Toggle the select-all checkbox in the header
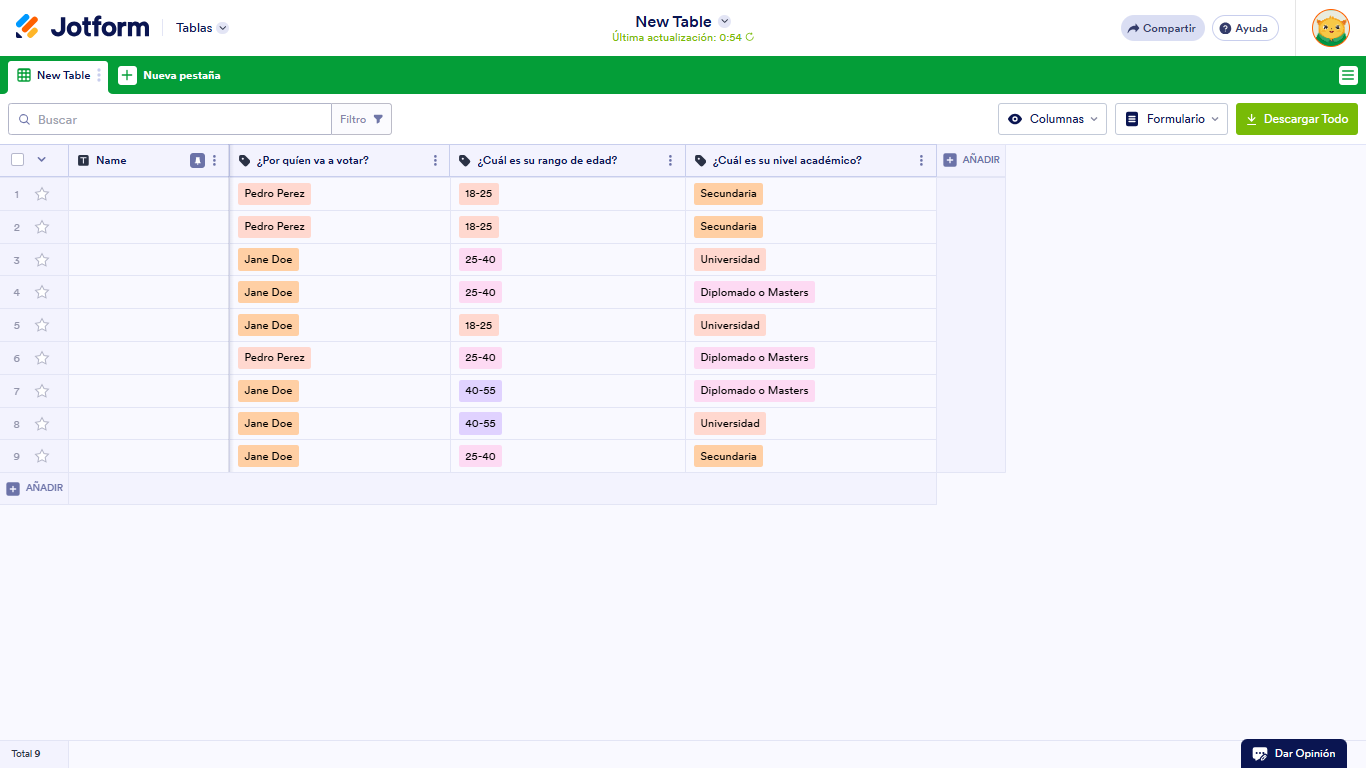 tap(16, 160)
